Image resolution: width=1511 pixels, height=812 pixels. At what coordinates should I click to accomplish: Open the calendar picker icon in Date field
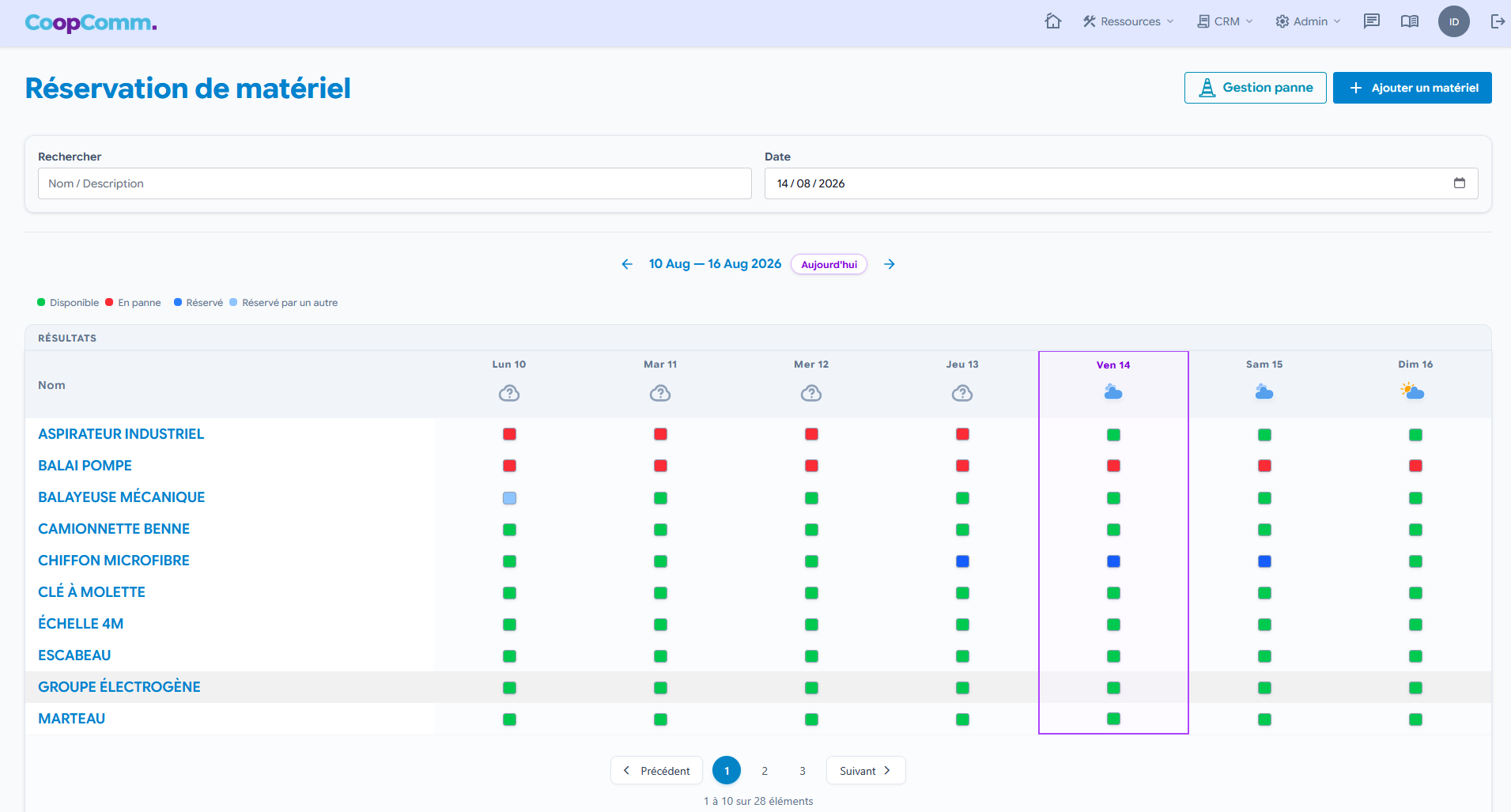tap(1460, 183)
